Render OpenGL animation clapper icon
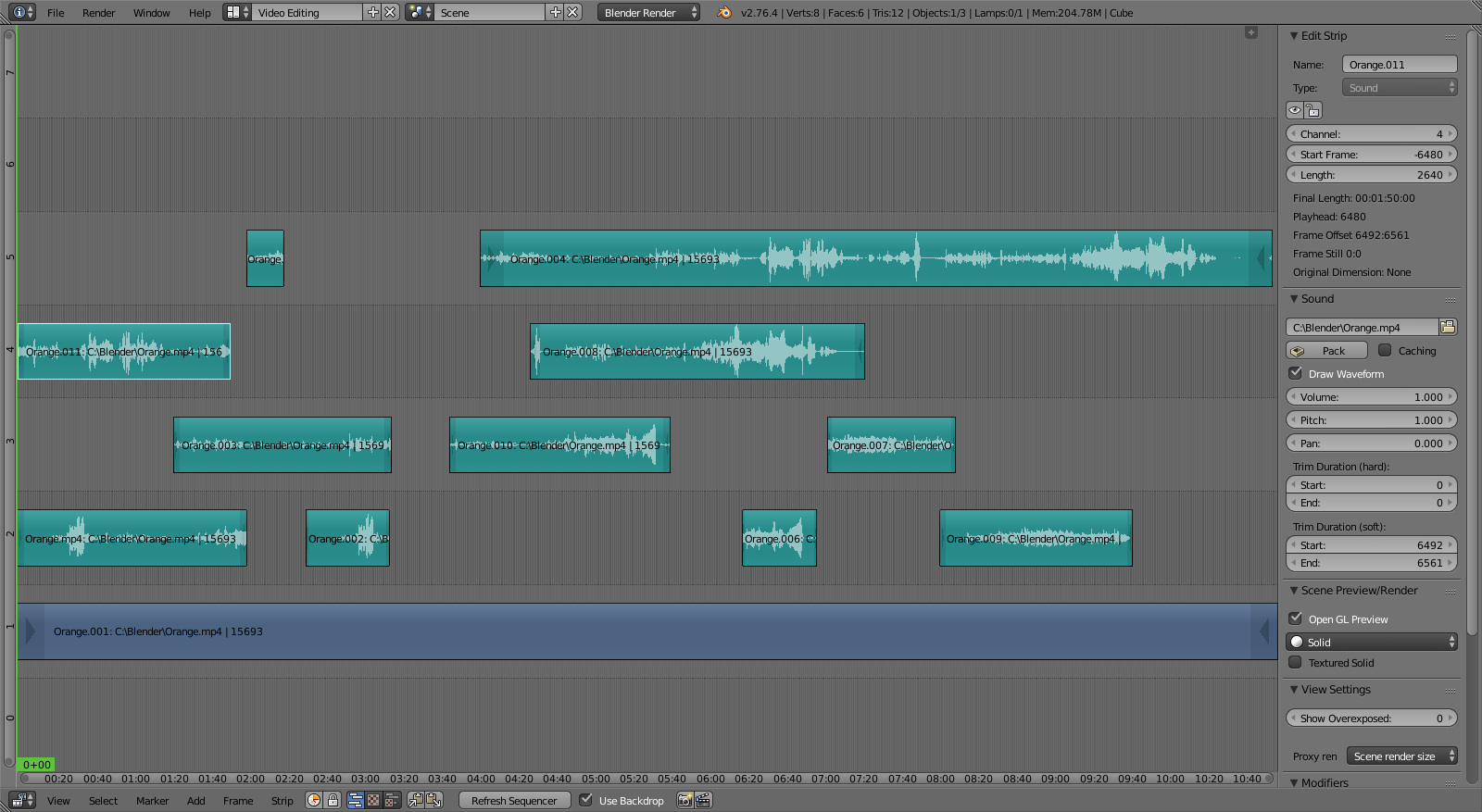This screenshot has width=1482, height=812. coord(702,800)
